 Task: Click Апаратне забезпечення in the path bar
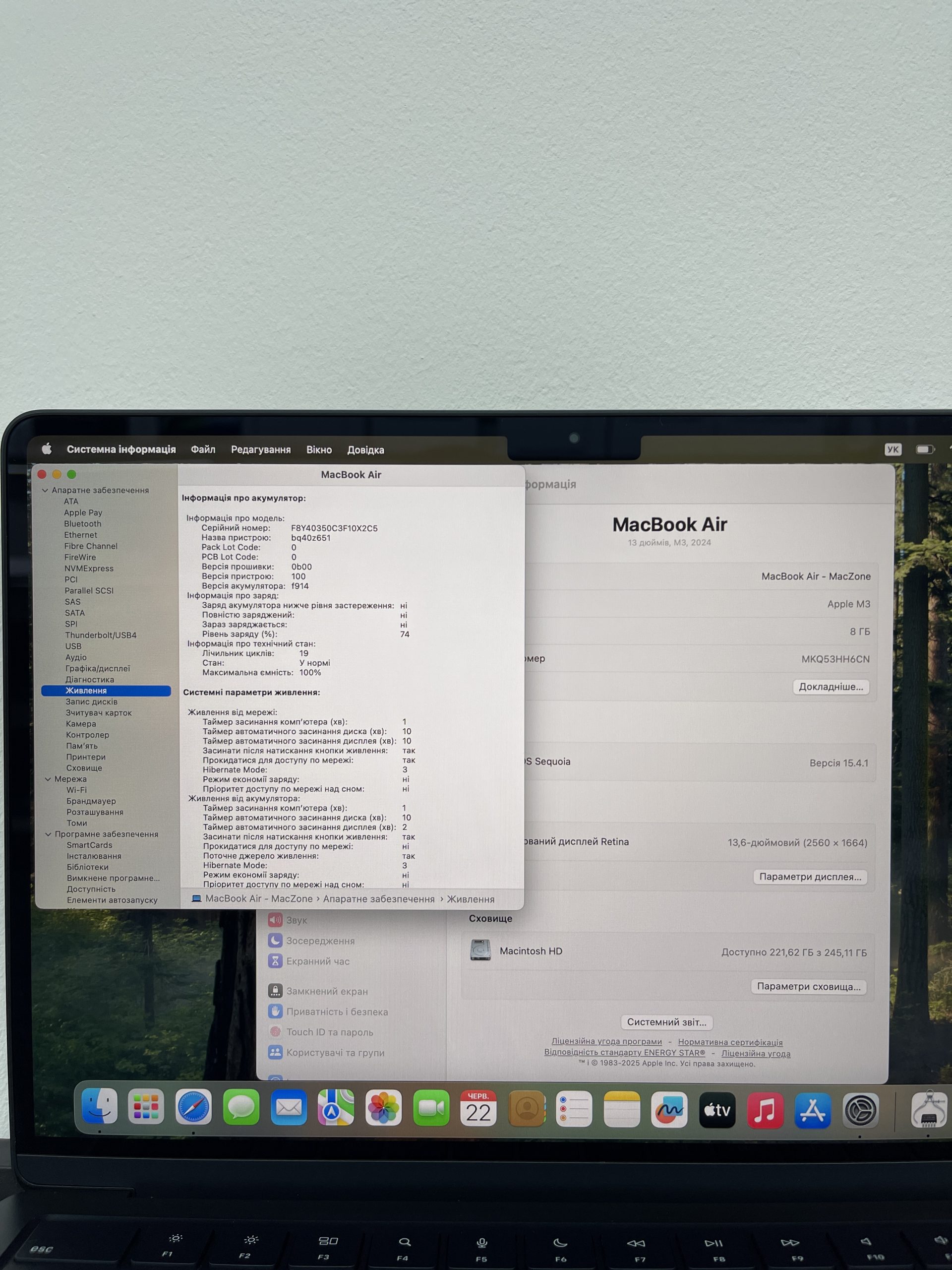pyautogui.click(x=379, y=898)
